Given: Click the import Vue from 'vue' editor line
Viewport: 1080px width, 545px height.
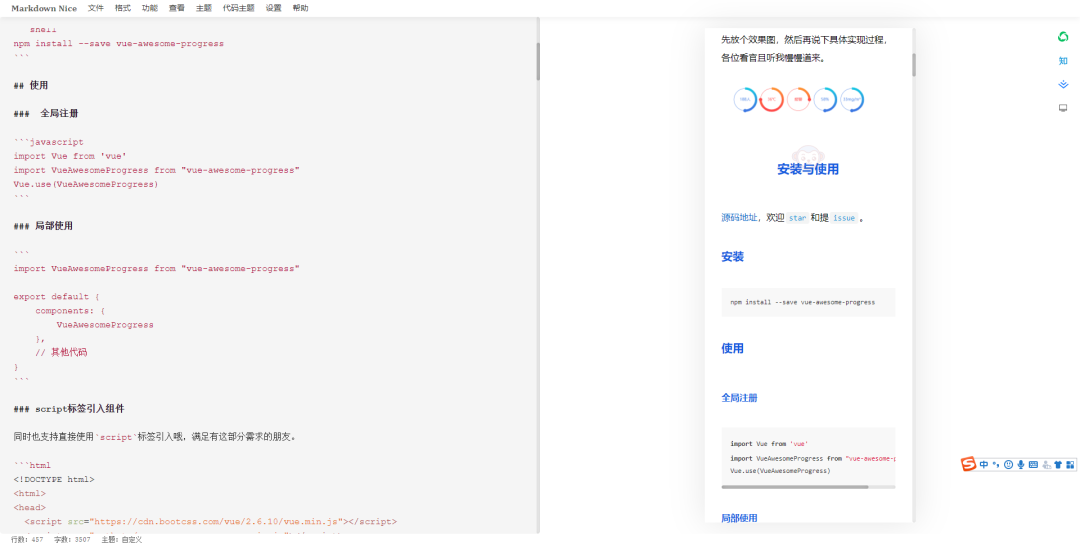Looking at the screenshot, I should 70,156.
